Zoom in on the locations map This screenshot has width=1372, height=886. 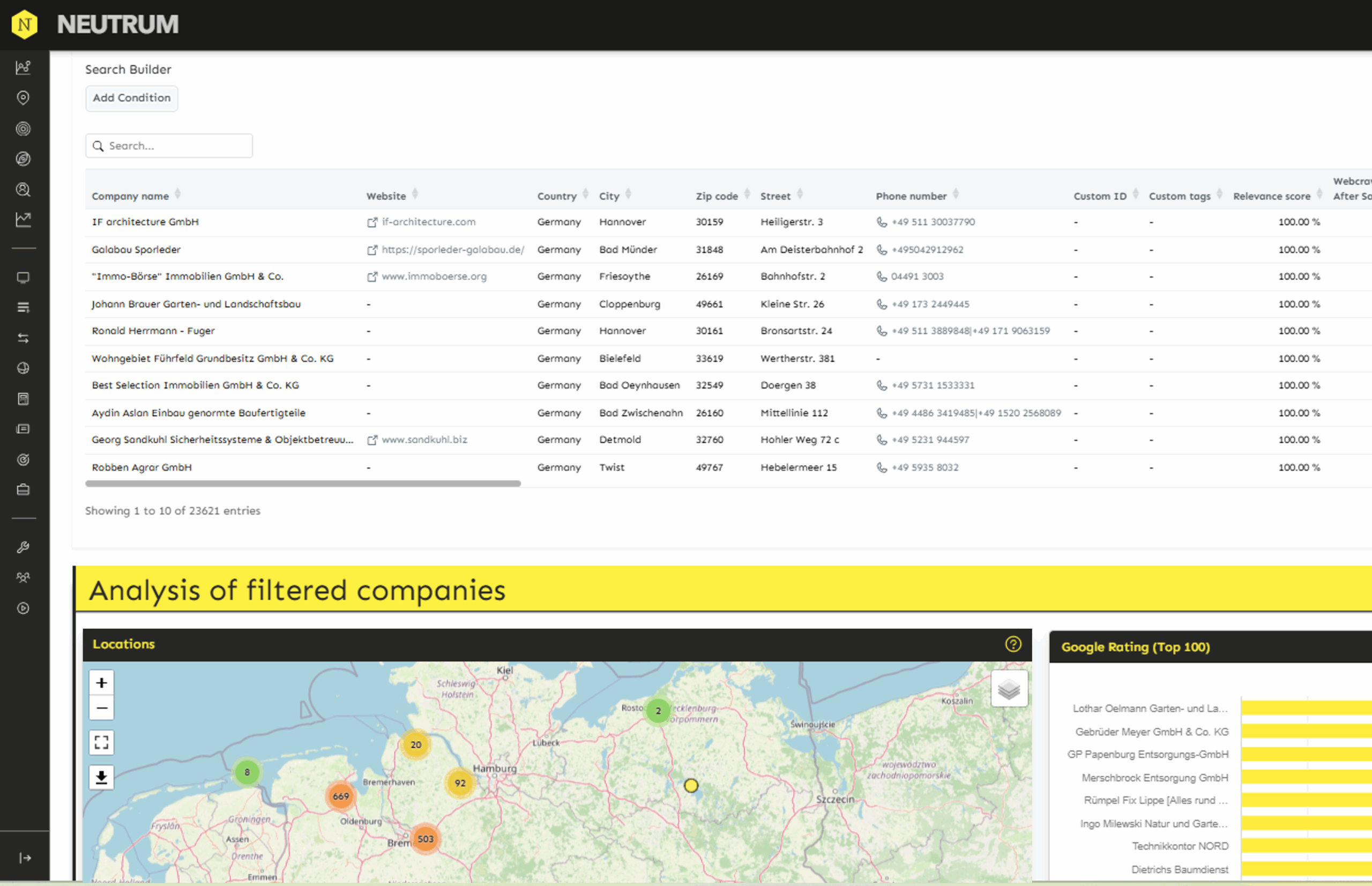(x=101, y=683)
